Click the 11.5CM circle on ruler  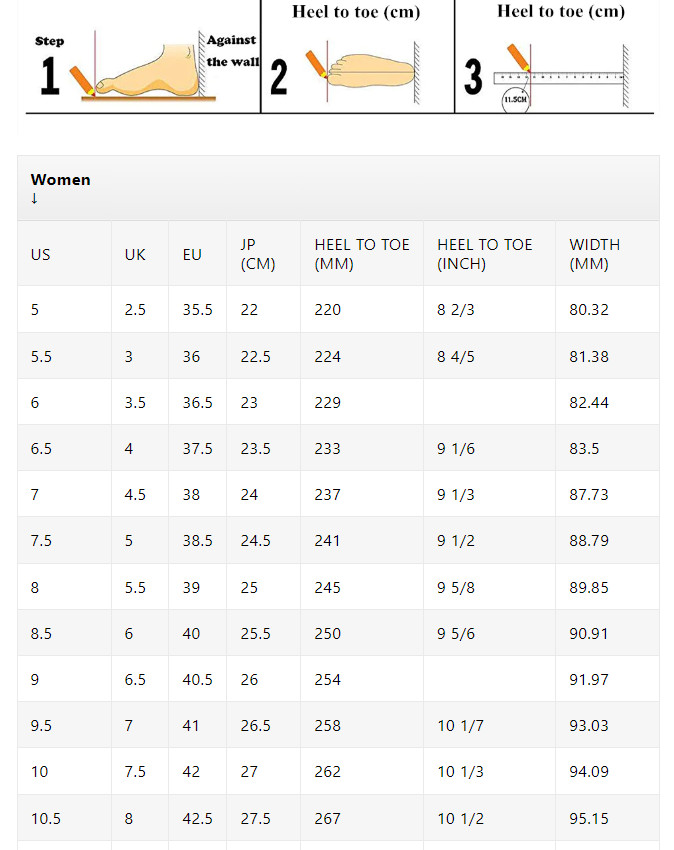pyautogui.click(x=515, y=100)
